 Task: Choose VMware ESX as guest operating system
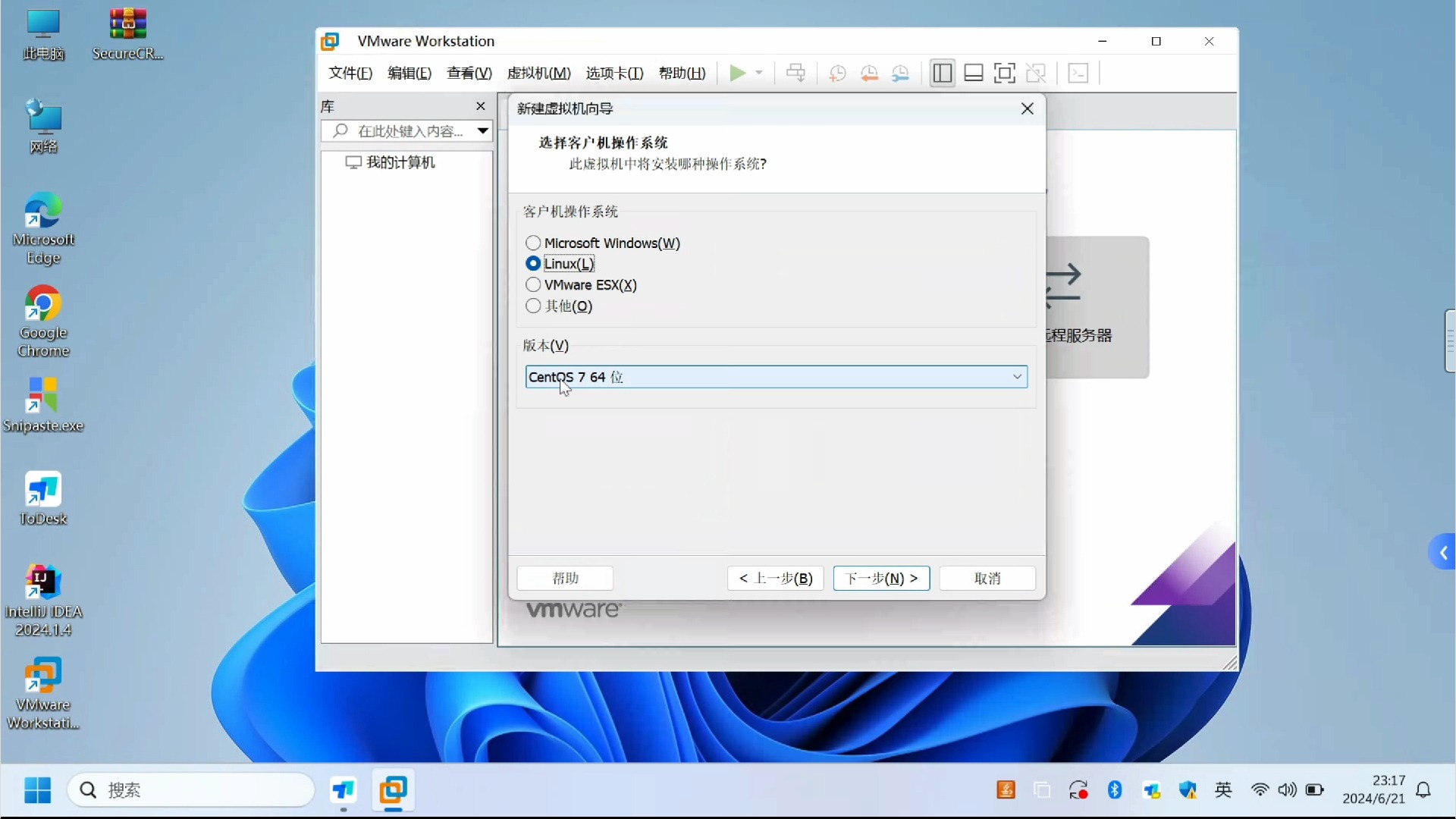(x=533, y=284)
